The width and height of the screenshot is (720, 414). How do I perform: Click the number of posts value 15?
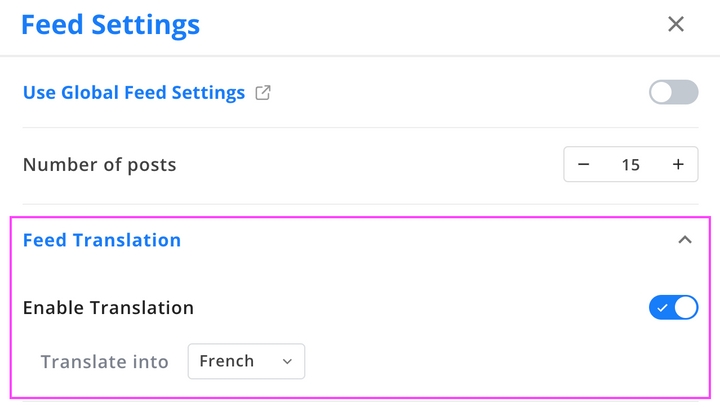(x=630, y=165)
